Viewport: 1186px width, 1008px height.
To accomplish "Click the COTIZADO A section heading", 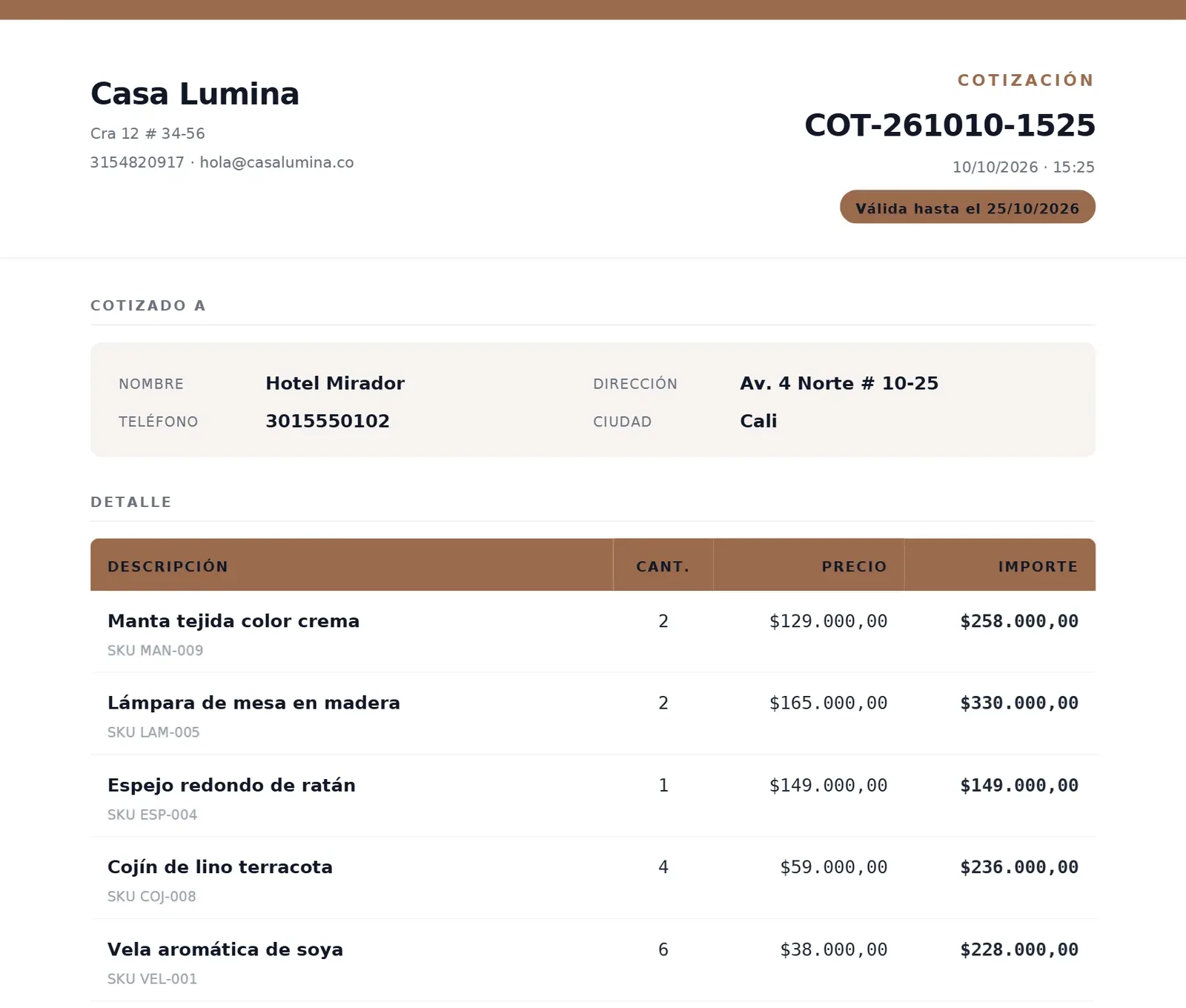I will (148, 305).
